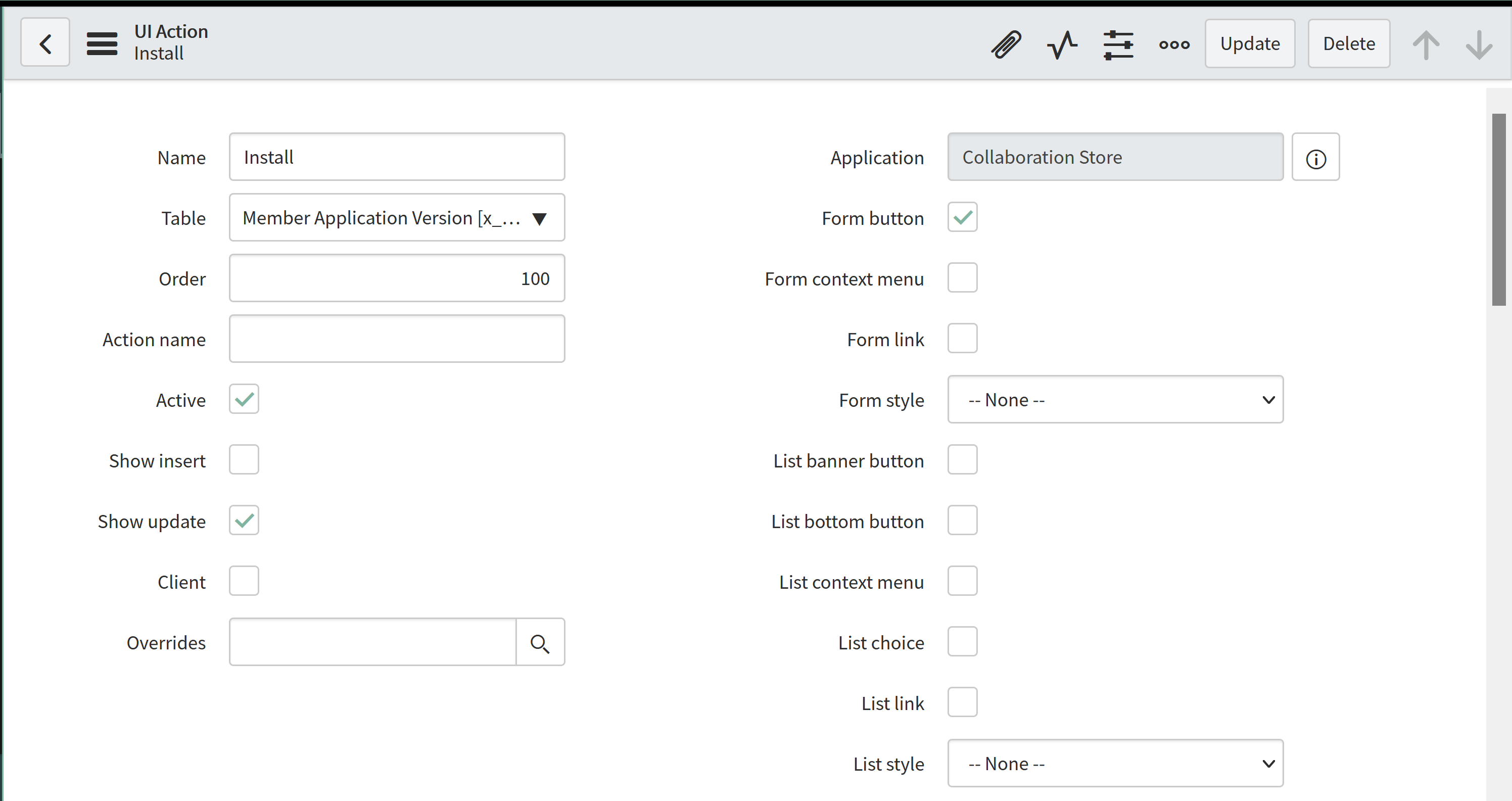
Task: Open the activity stream pulse icon
Action: point(1062,44)
